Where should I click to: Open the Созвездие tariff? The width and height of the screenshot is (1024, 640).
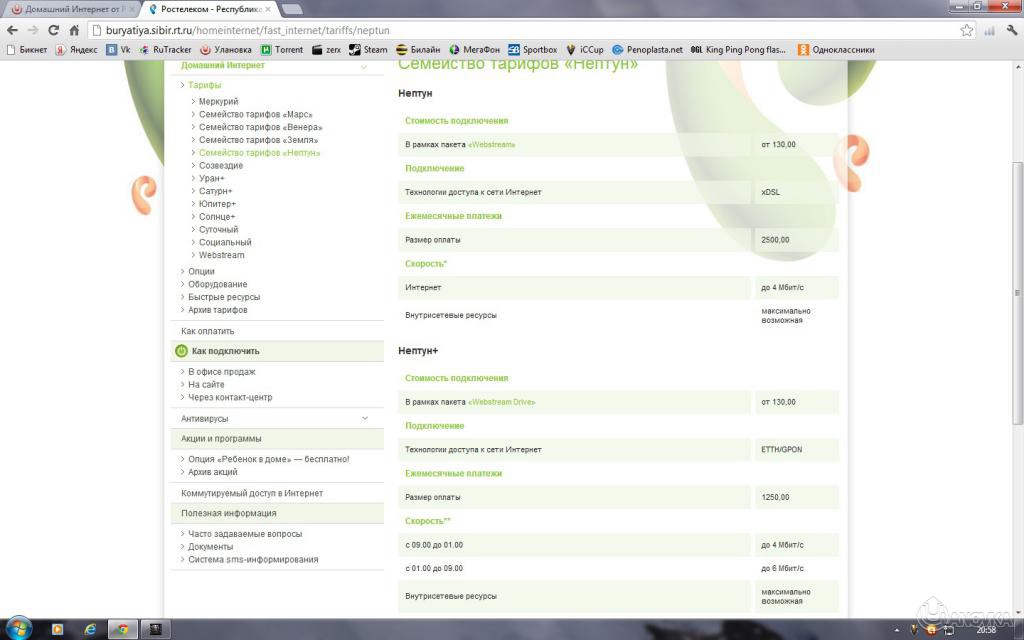pyautogui.click(x=221, y=166)
